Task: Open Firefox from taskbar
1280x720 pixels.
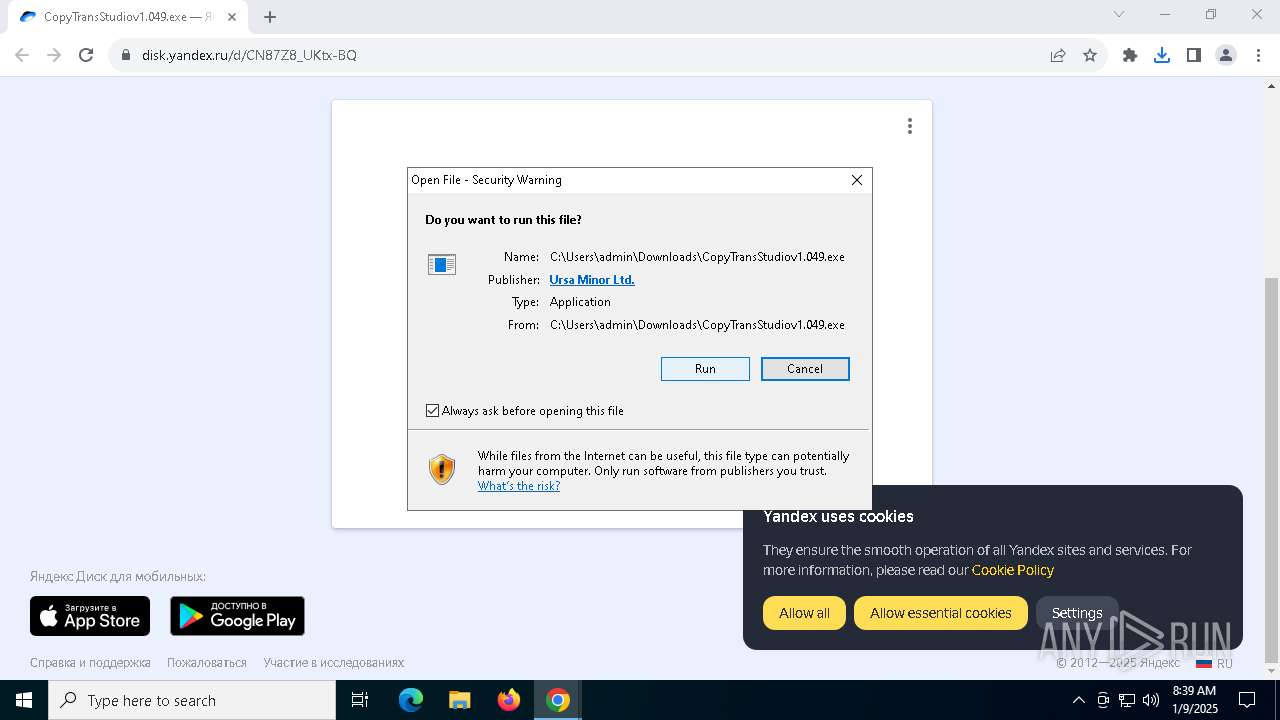Action: (x=509, y=700)
